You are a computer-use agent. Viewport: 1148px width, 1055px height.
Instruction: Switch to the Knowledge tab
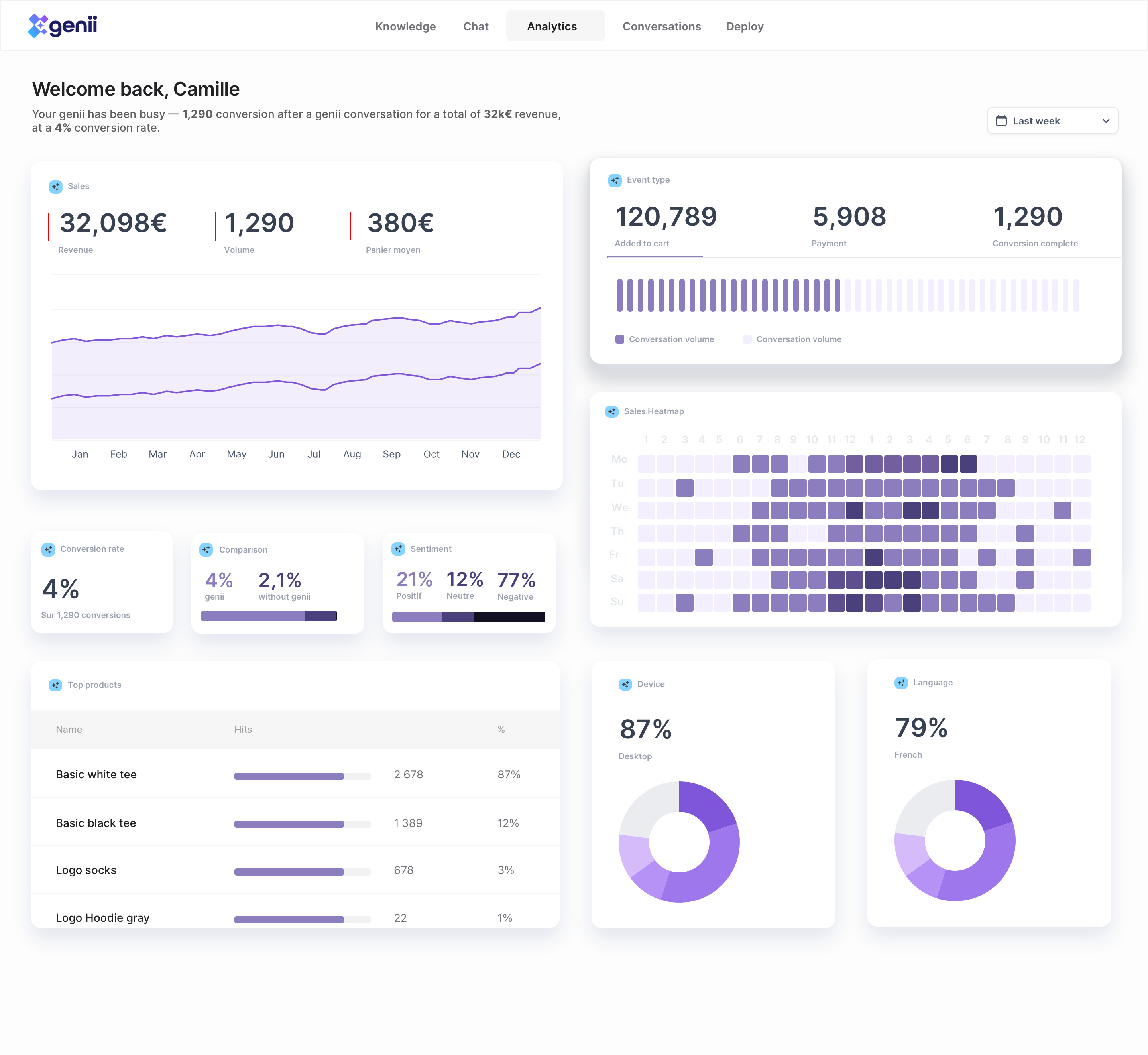(x=405, y=26)
